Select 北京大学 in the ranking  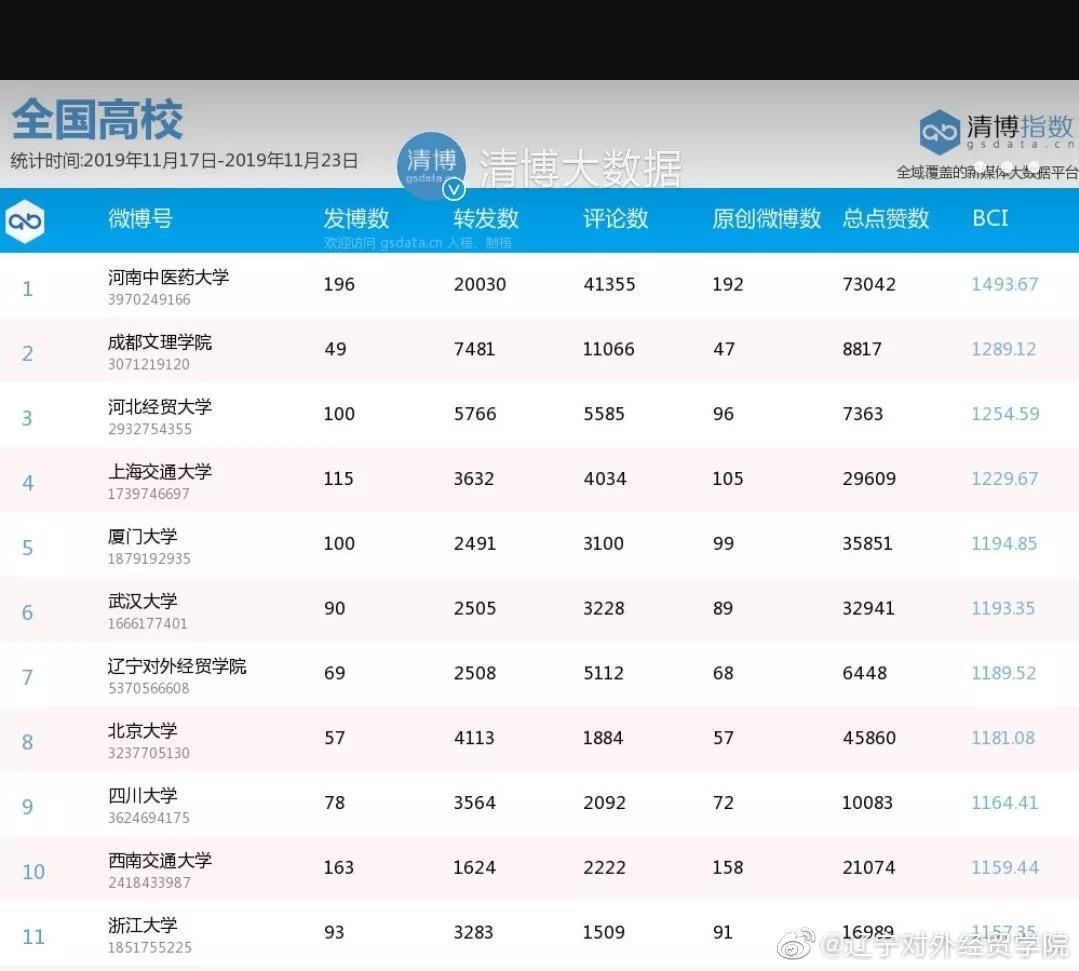142,730
